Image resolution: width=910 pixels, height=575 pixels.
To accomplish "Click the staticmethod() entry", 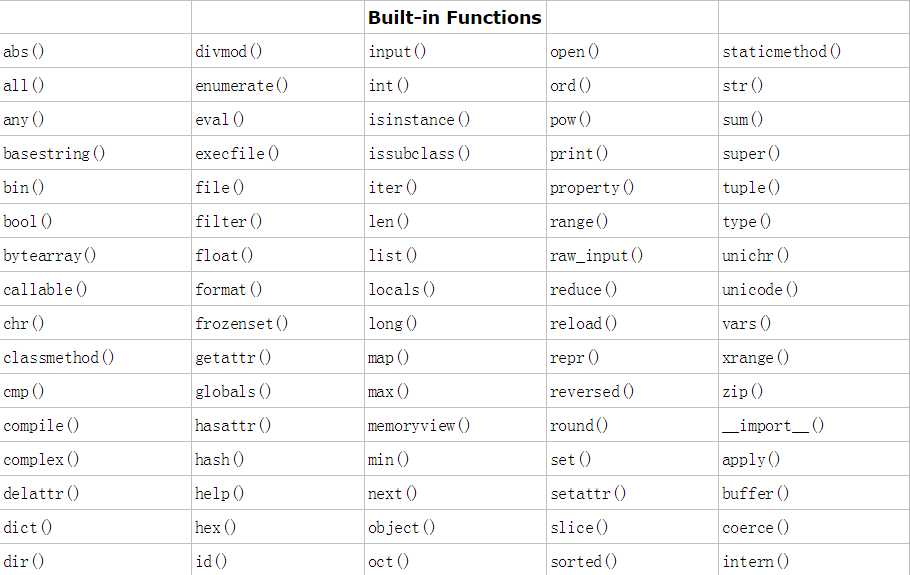I will (781, 52).
